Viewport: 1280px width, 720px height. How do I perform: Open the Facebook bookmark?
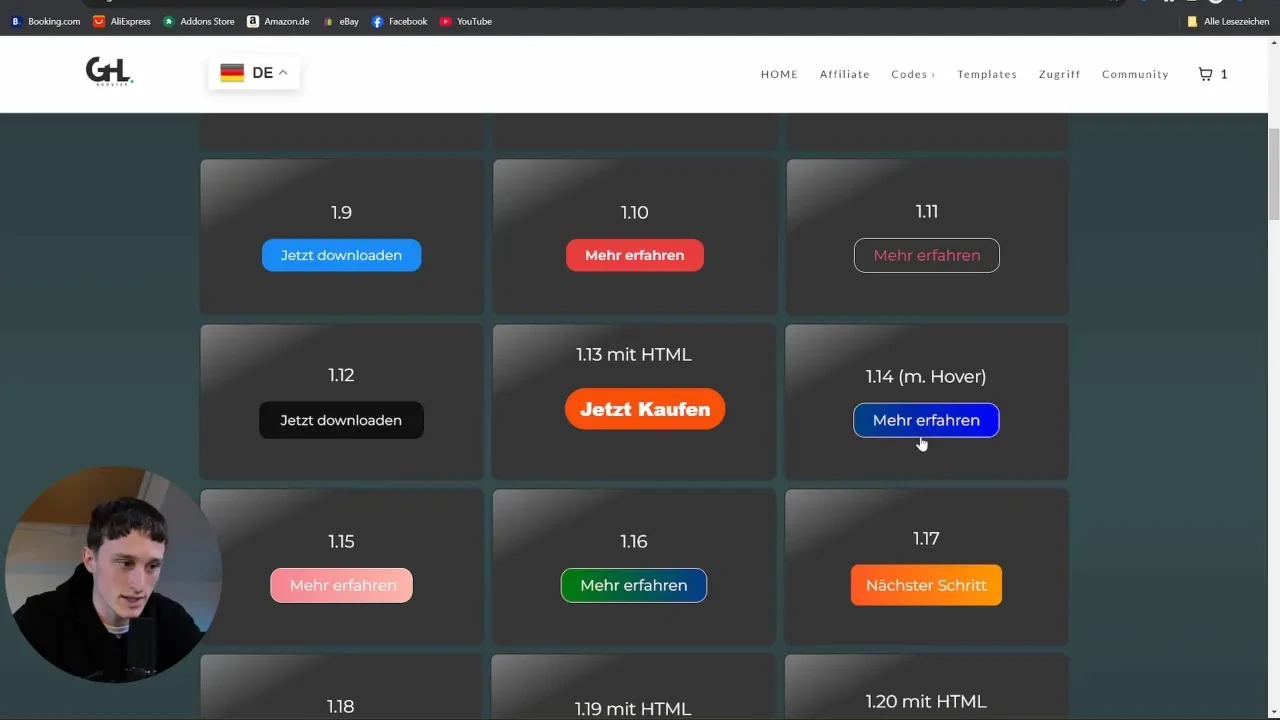click(399, 21)
